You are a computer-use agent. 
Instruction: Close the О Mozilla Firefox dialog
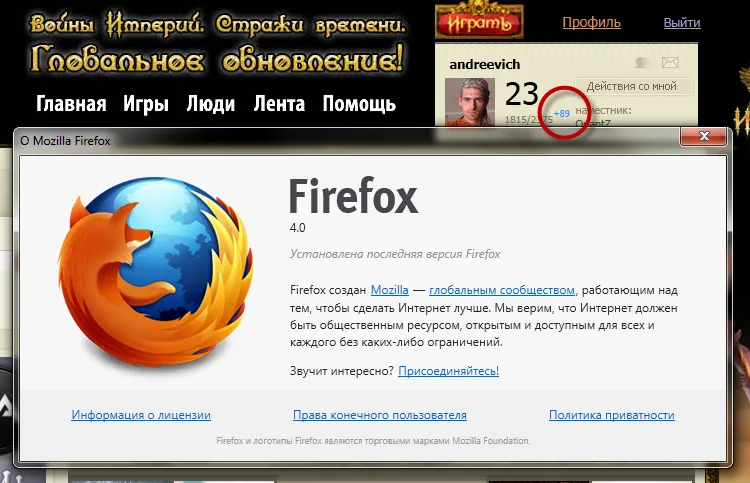[704, 136]
